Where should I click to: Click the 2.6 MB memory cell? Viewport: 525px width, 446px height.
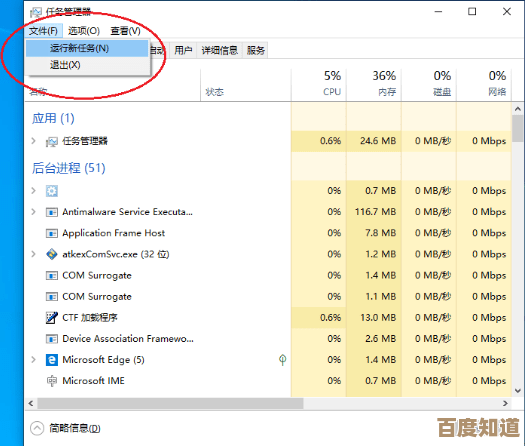pos(374,339)
